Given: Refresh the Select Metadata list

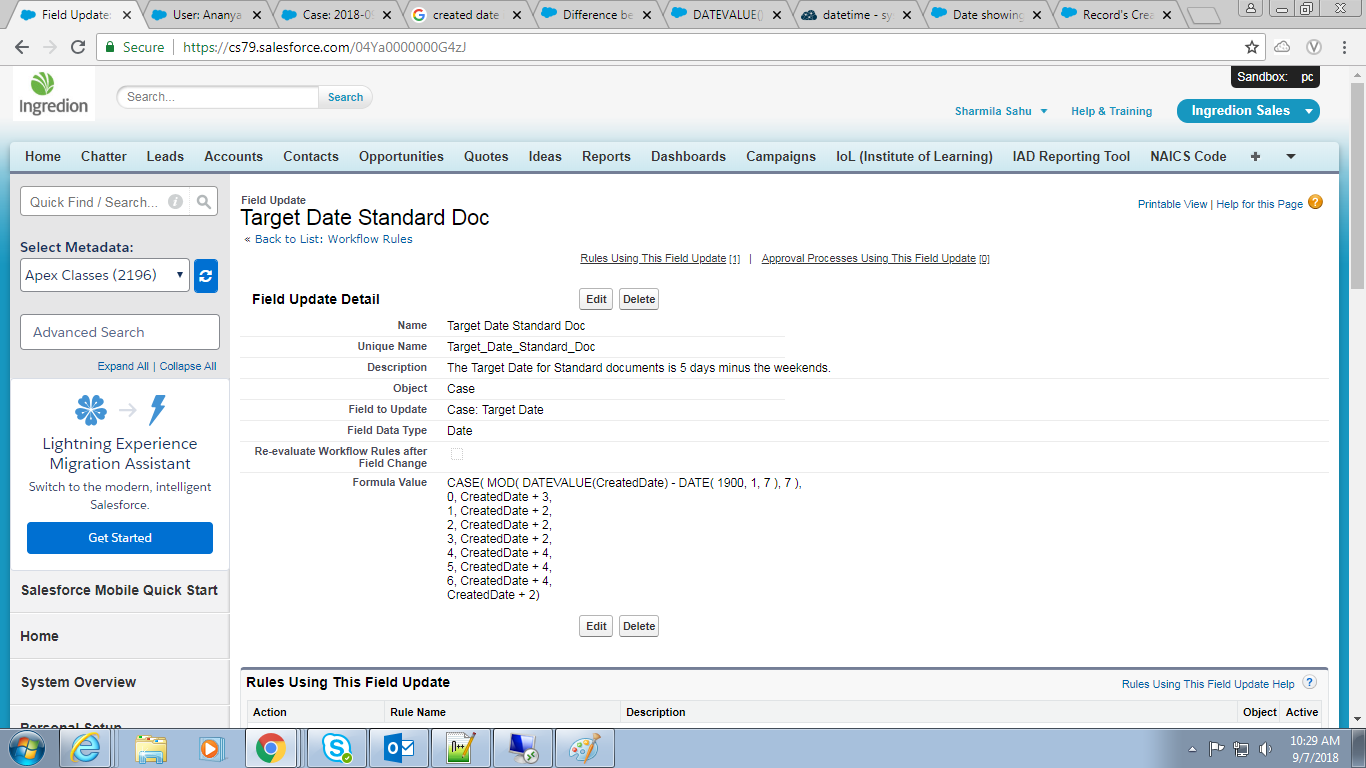Looking at the screenshot, I should click(206, 275).
